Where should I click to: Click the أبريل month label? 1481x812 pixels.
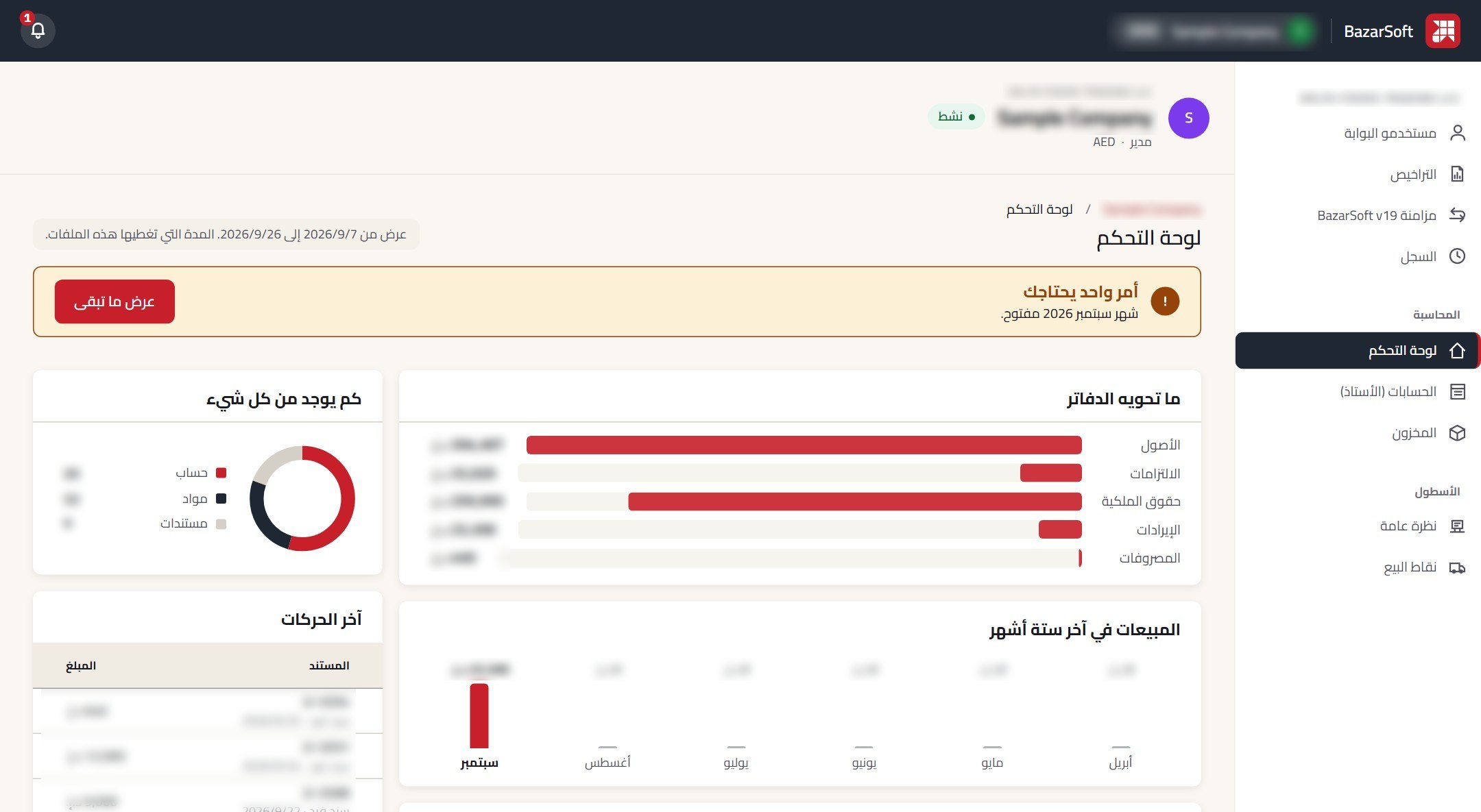pyautogui.click(x=1121, y=763)
